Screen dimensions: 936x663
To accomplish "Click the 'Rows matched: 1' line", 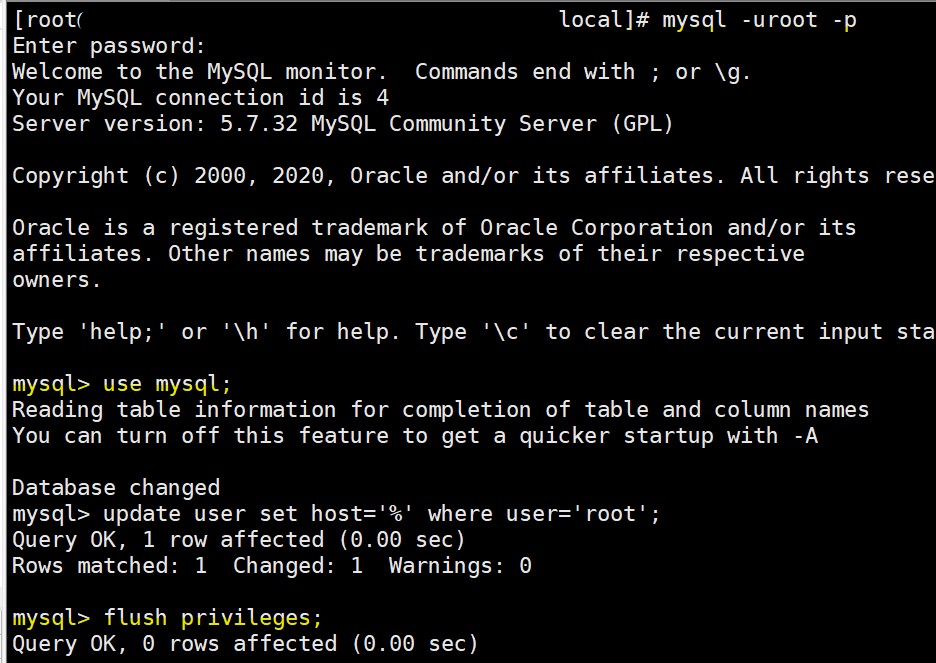I will [272, 566].
